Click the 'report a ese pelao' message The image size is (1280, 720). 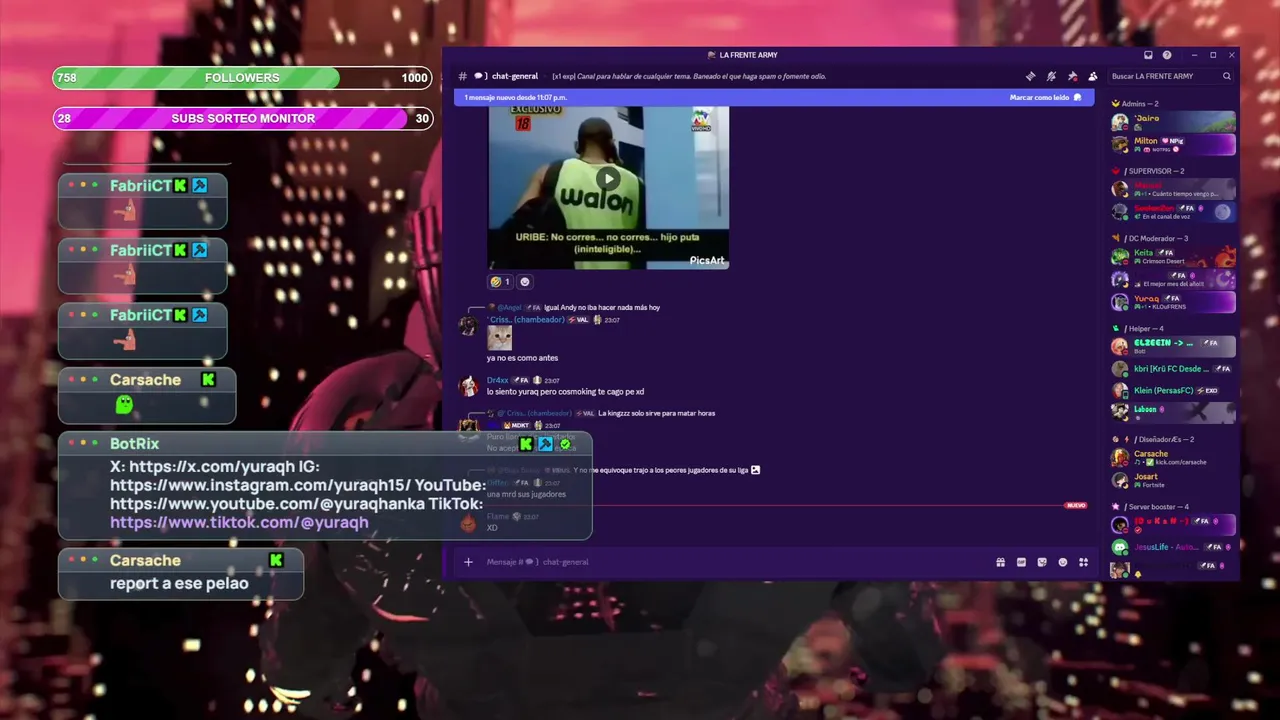pyautogui.click(x=179, y=583)
